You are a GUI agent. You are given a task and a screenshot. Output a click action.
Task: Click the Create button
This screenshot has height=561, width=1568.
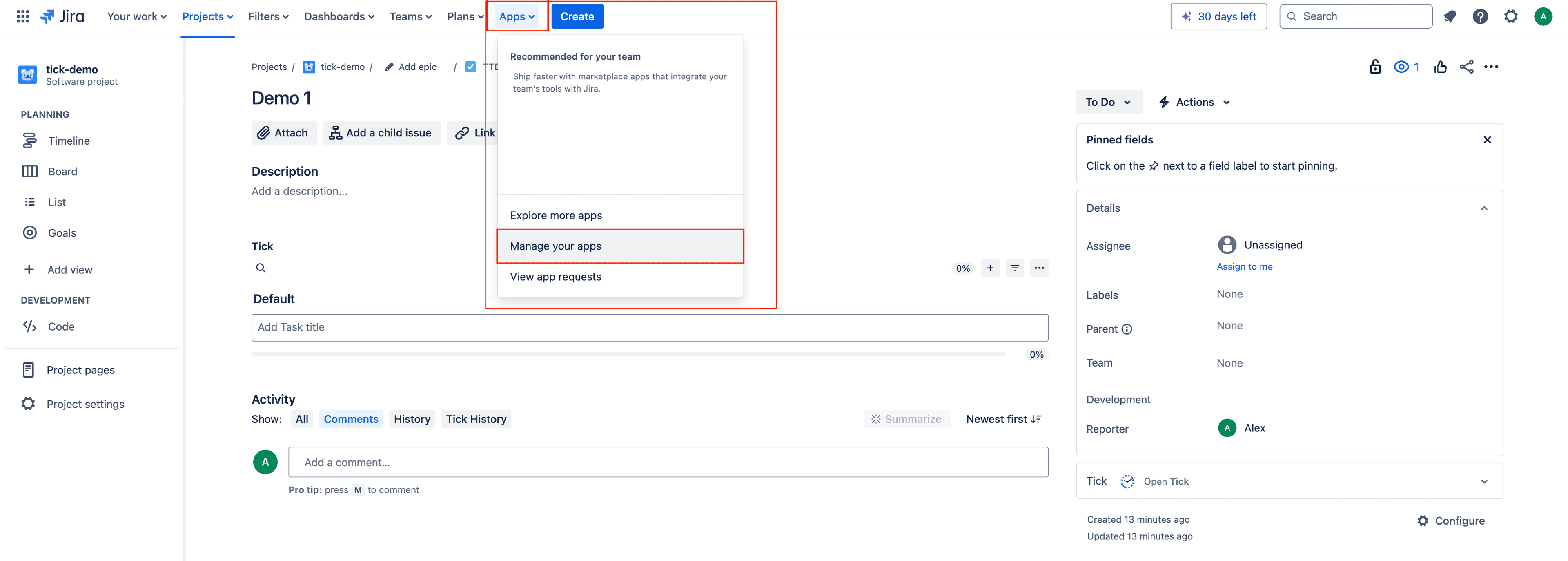click(x=577, y=16)
